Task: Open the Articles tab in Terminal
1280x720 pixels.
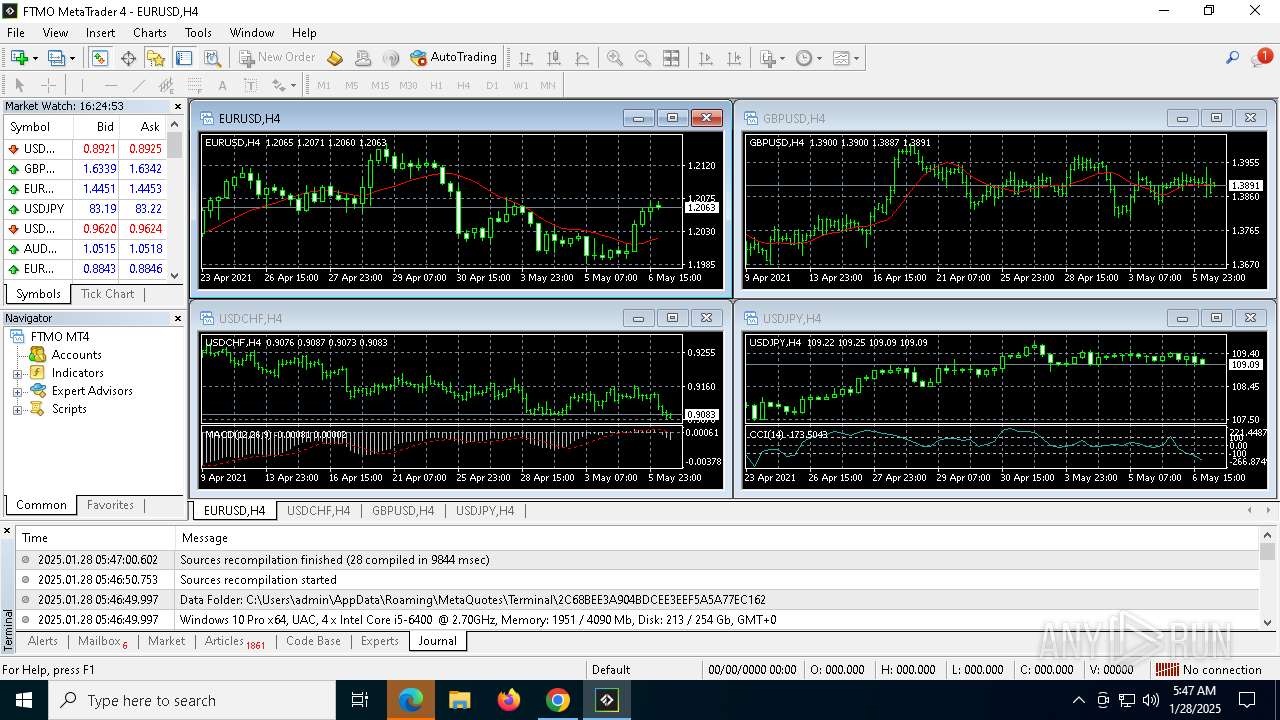Action: click(234, 641)
